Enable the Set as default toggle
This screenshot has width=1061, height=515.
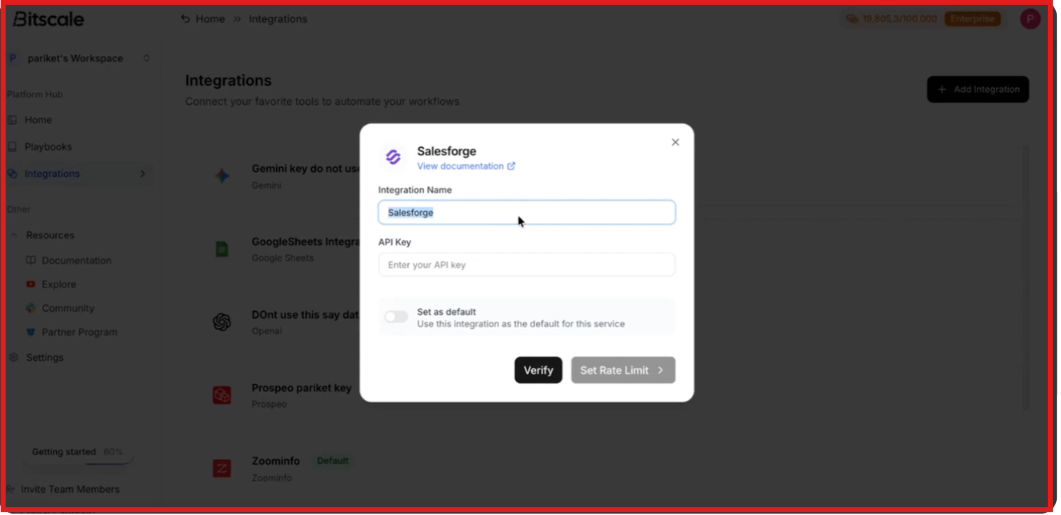(x=396, y=317)
